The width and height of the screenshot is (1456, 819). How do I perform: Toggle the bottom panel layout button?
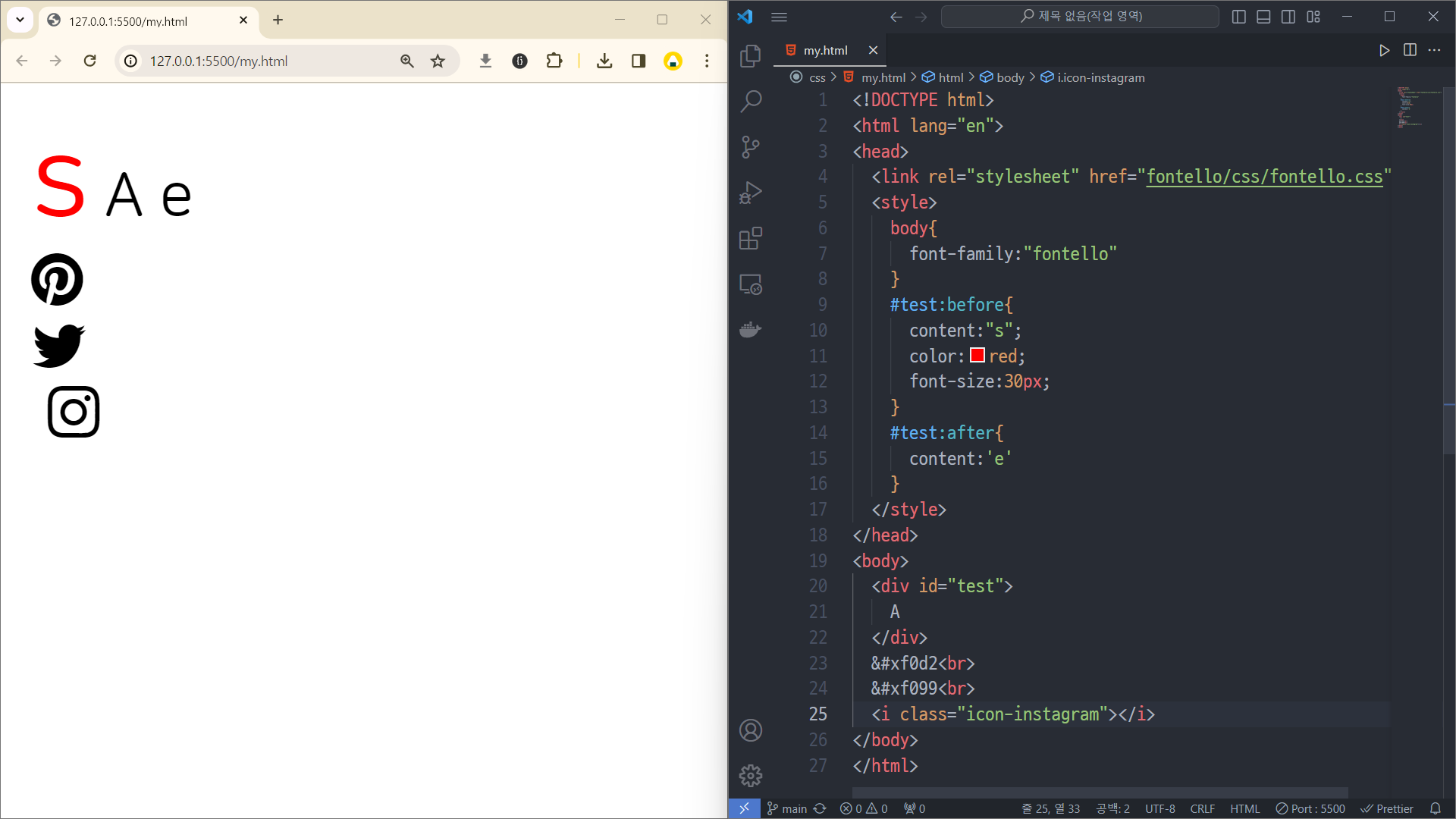(1263, 17)
